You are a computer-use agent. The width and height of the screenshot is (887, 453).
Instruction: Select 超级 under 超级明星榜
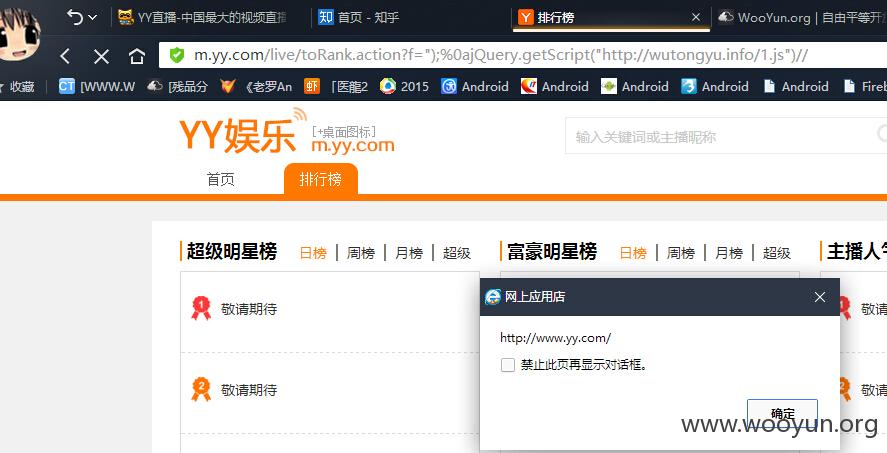457,253
